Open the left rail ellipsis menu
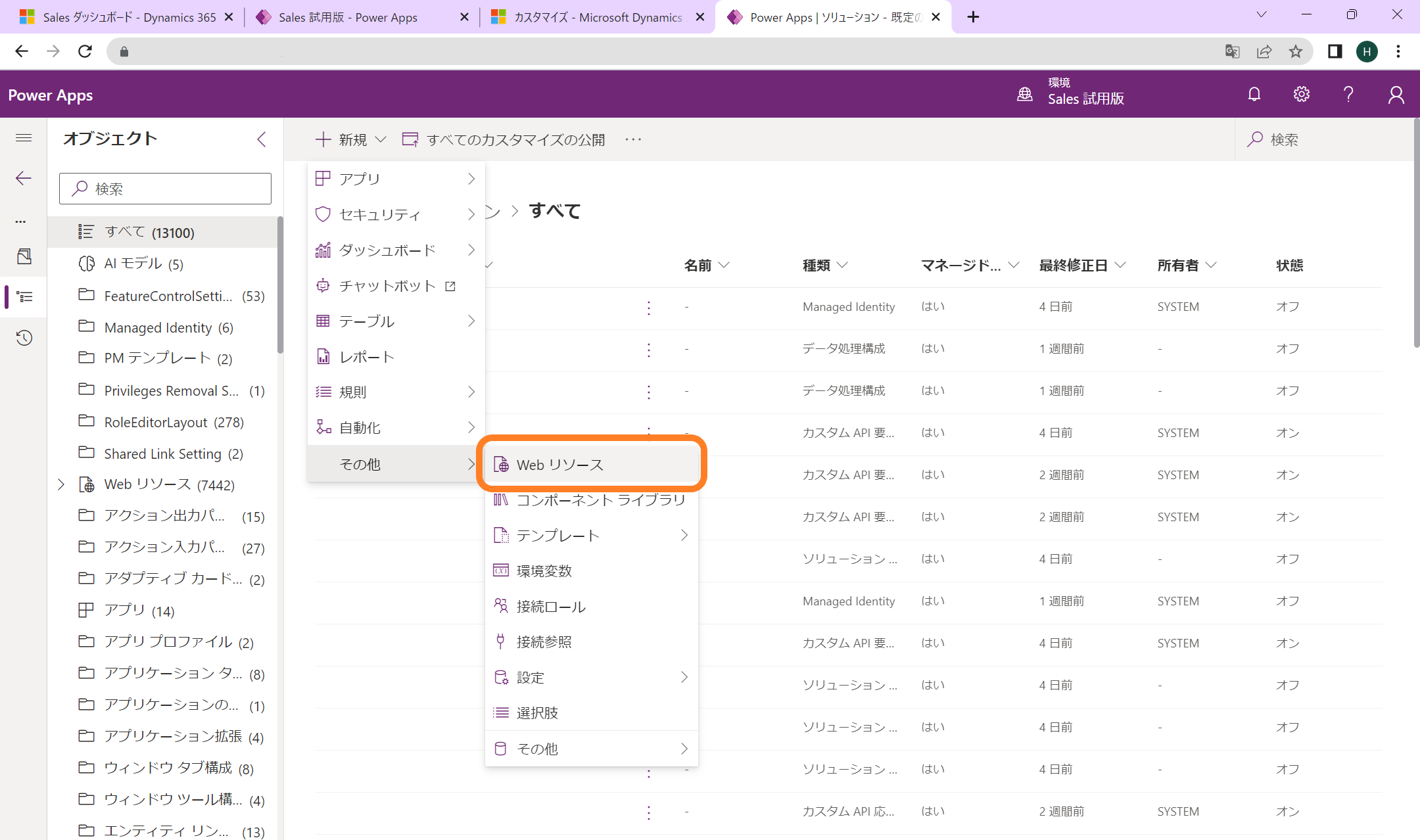 click(x=21, y=222)
